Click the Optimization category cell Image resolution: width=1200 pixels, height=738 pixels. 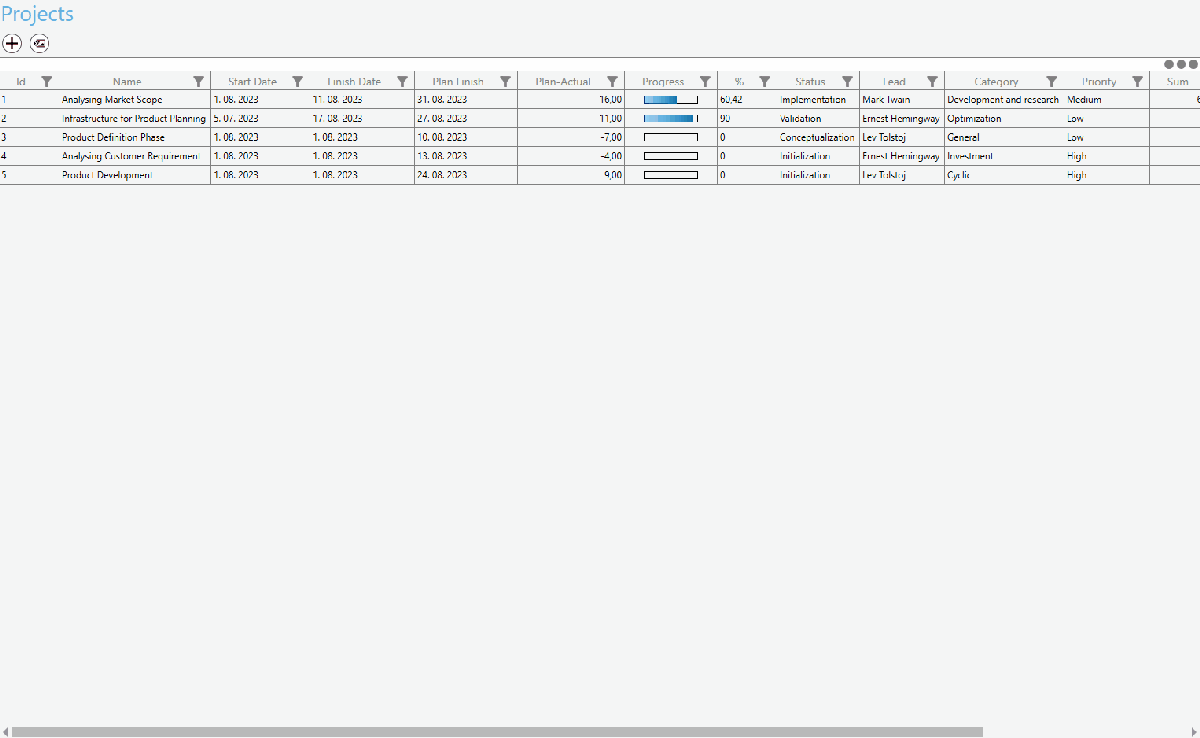point(974,119)
